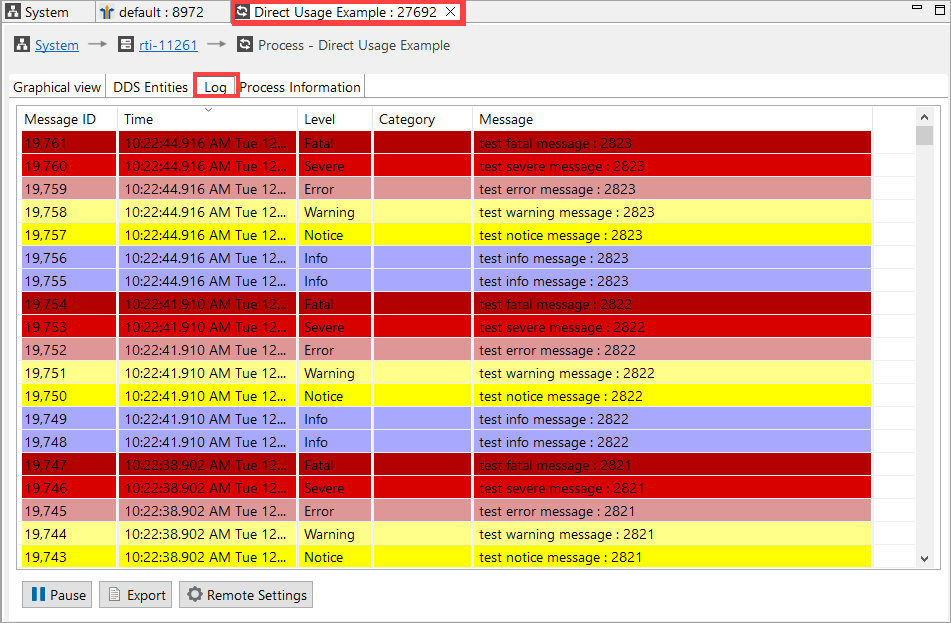Sort by the Message column header
This screenshot has height=623, width=951.
point(672,120)
